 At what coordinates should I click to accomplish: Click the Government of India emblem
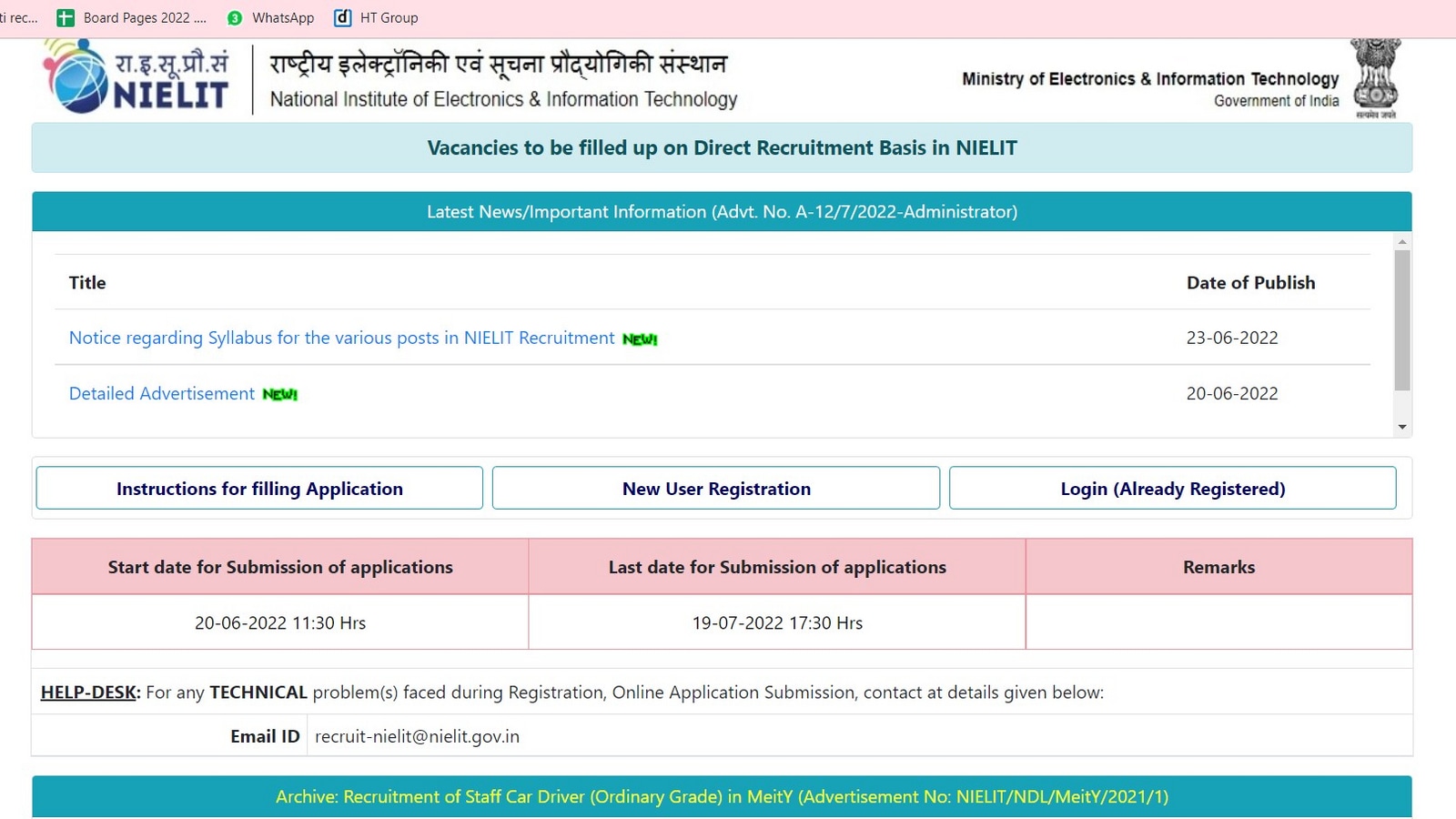(x=1375, y=76)
